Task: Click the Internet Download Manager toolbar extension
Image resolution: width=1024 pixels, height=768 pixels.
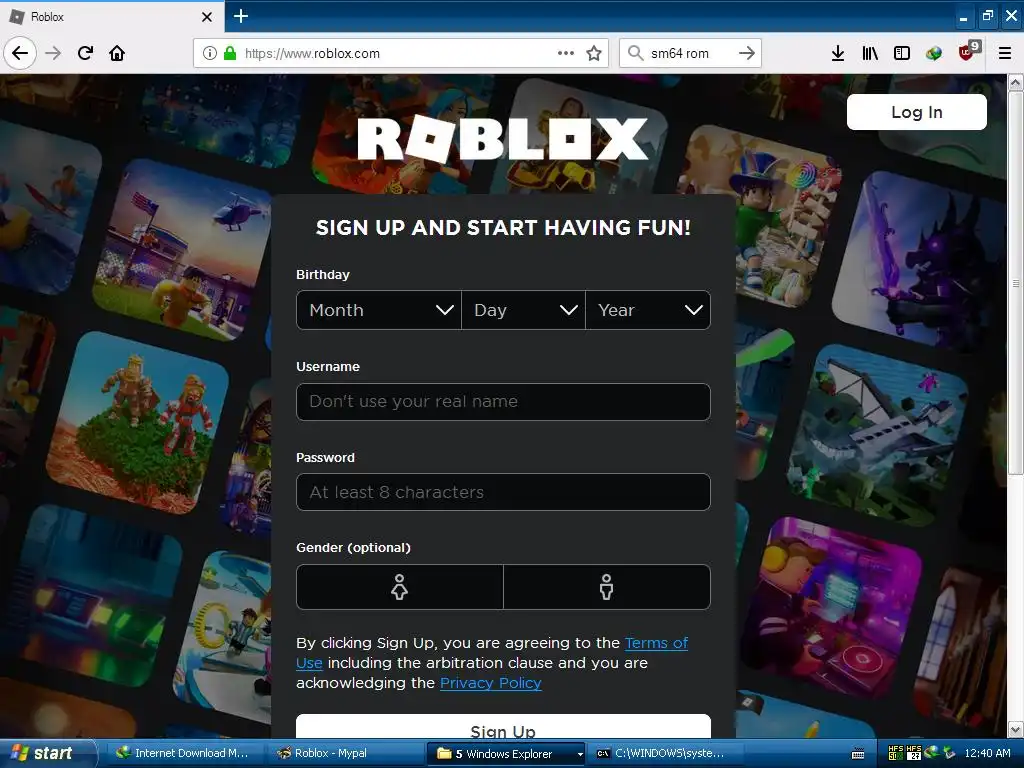Action: (934, 54)
